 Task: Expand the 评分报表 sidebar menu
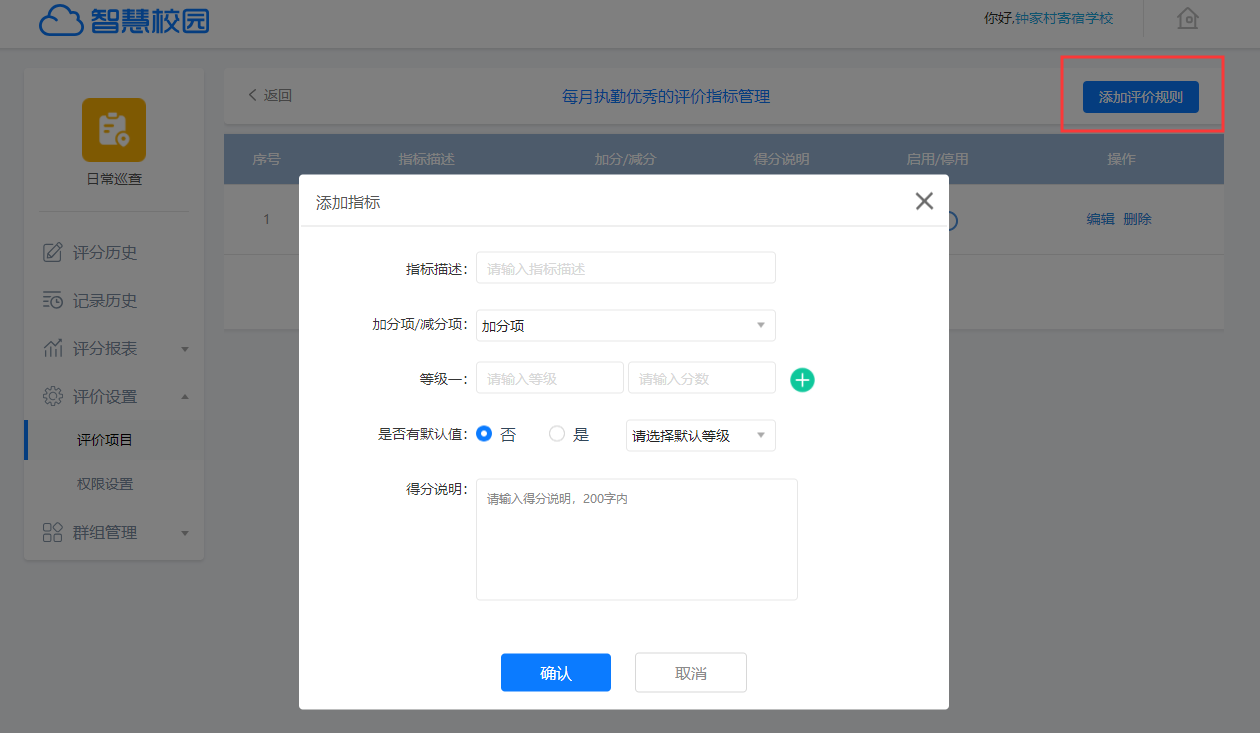(114, 349)
